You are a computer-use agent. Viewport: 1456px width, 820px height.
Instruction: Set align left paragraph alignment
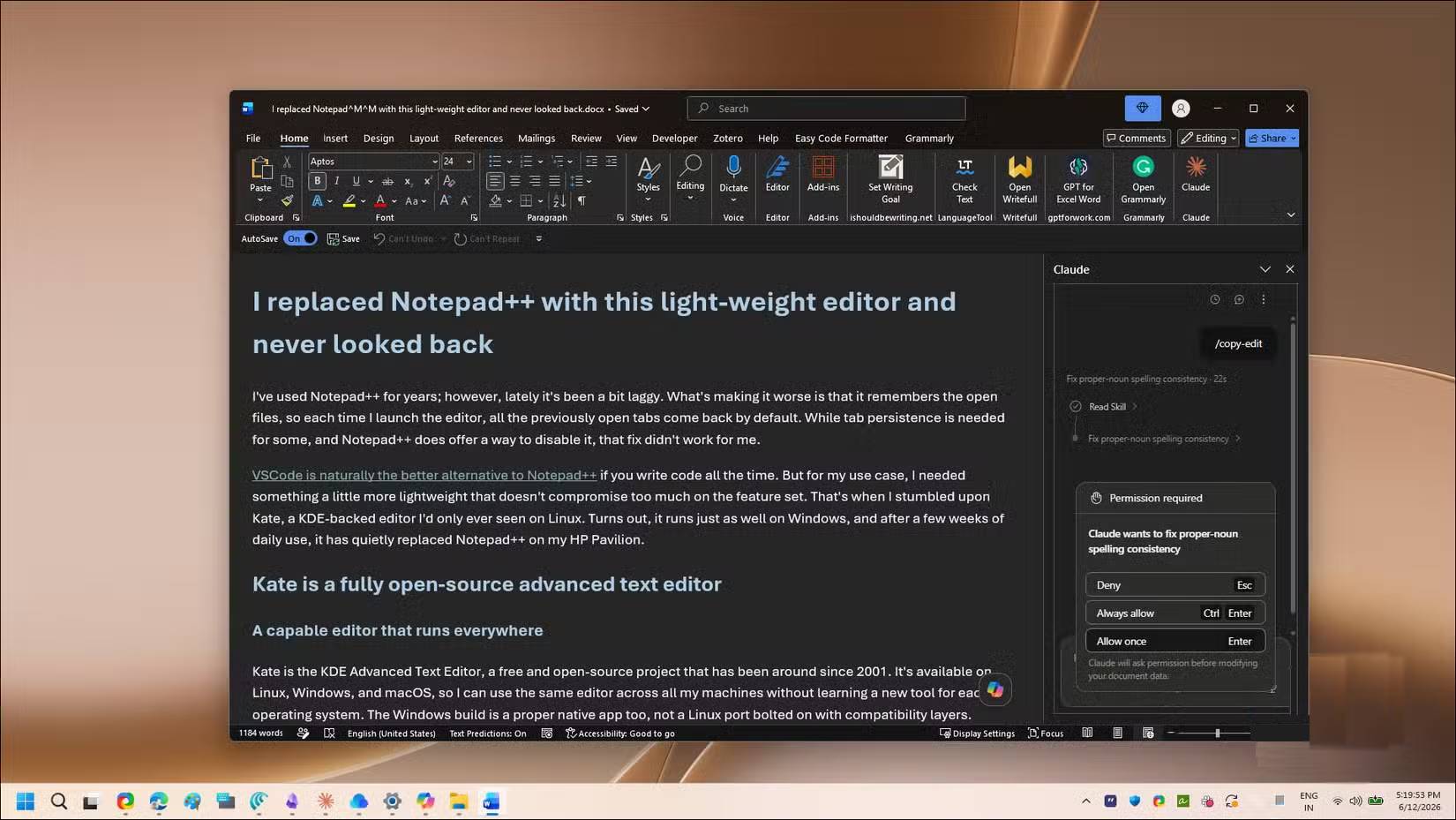click(x=495, y=181)
